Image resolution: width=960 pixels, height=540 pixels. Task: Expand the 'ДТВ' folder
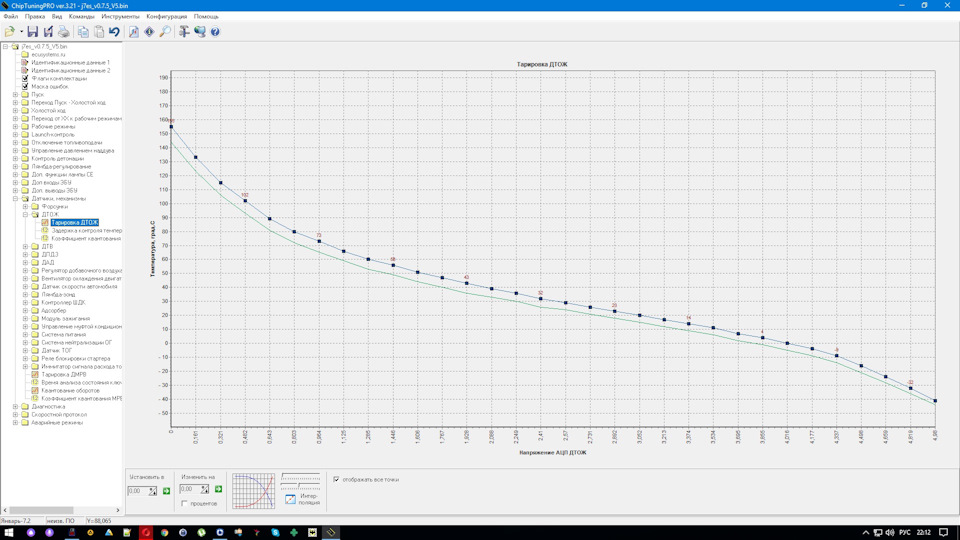click(26, 247)
